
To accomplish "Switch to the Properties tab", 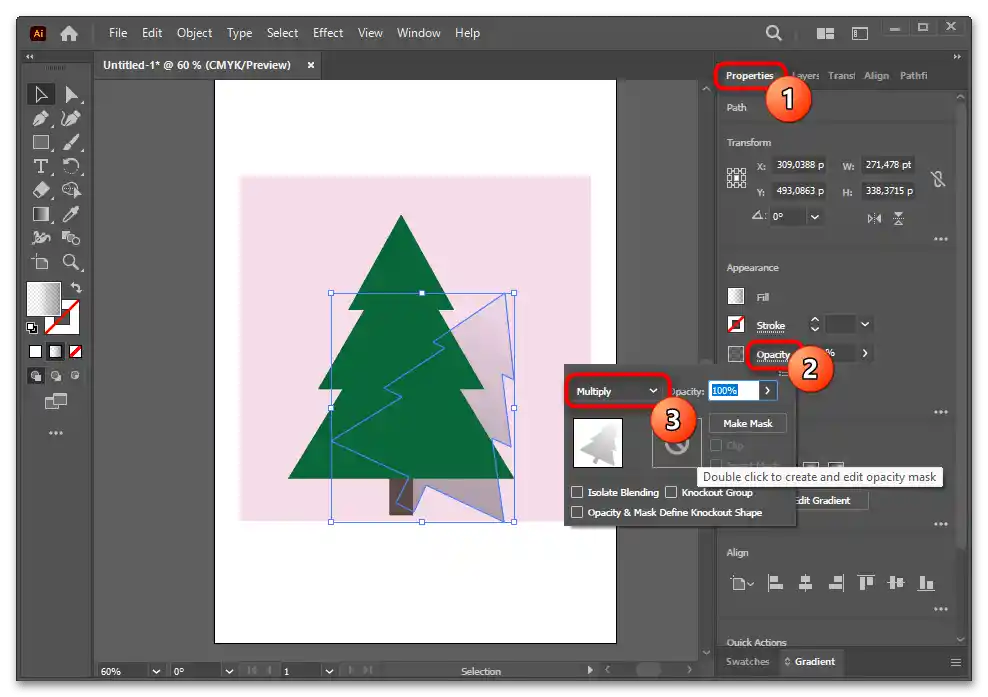I will [749, 76].
